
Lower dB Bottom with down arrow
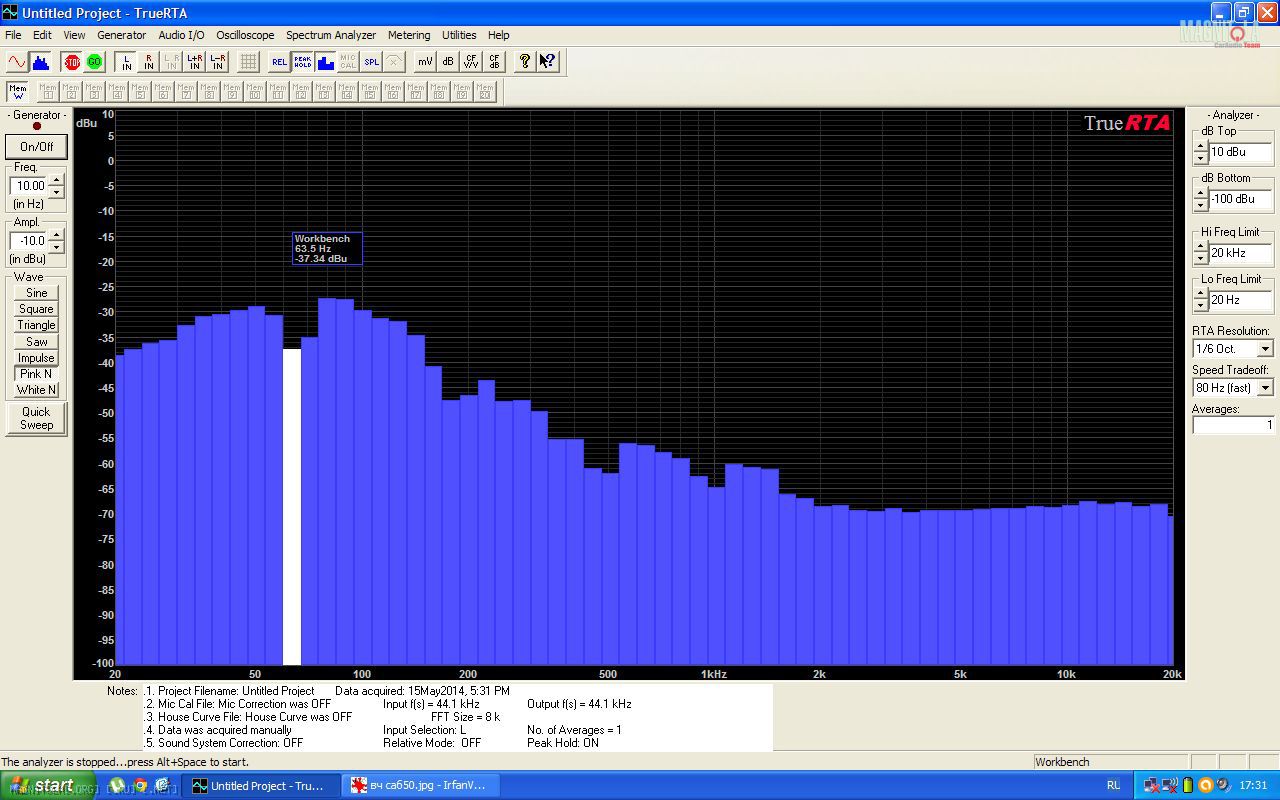click(1200, 205)
